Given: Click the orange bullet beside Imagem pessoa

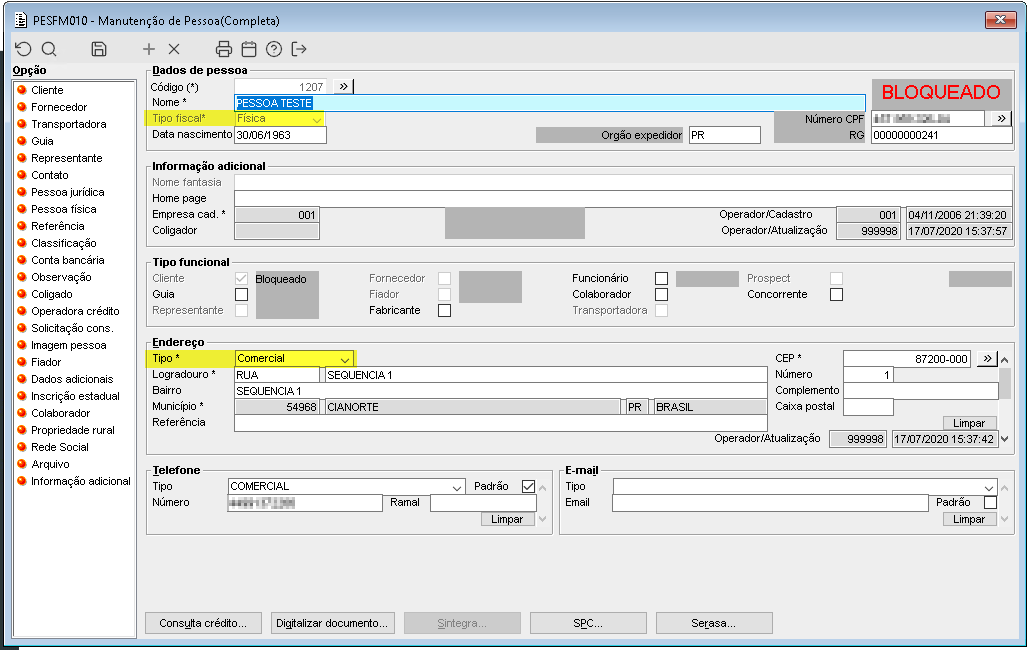Looking at the screenshot, I should click(22, 345).
